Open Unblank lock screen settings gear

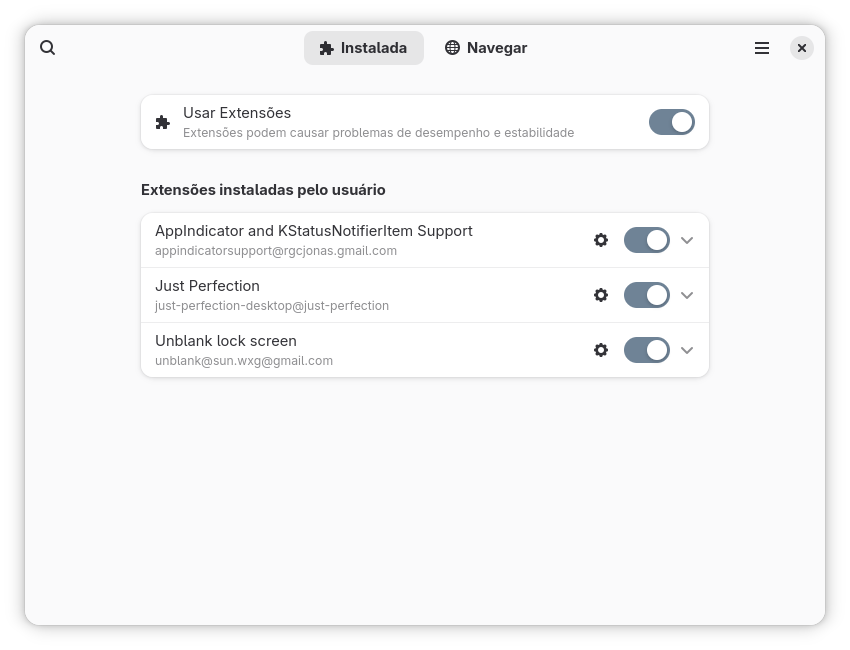coord(601,350)
